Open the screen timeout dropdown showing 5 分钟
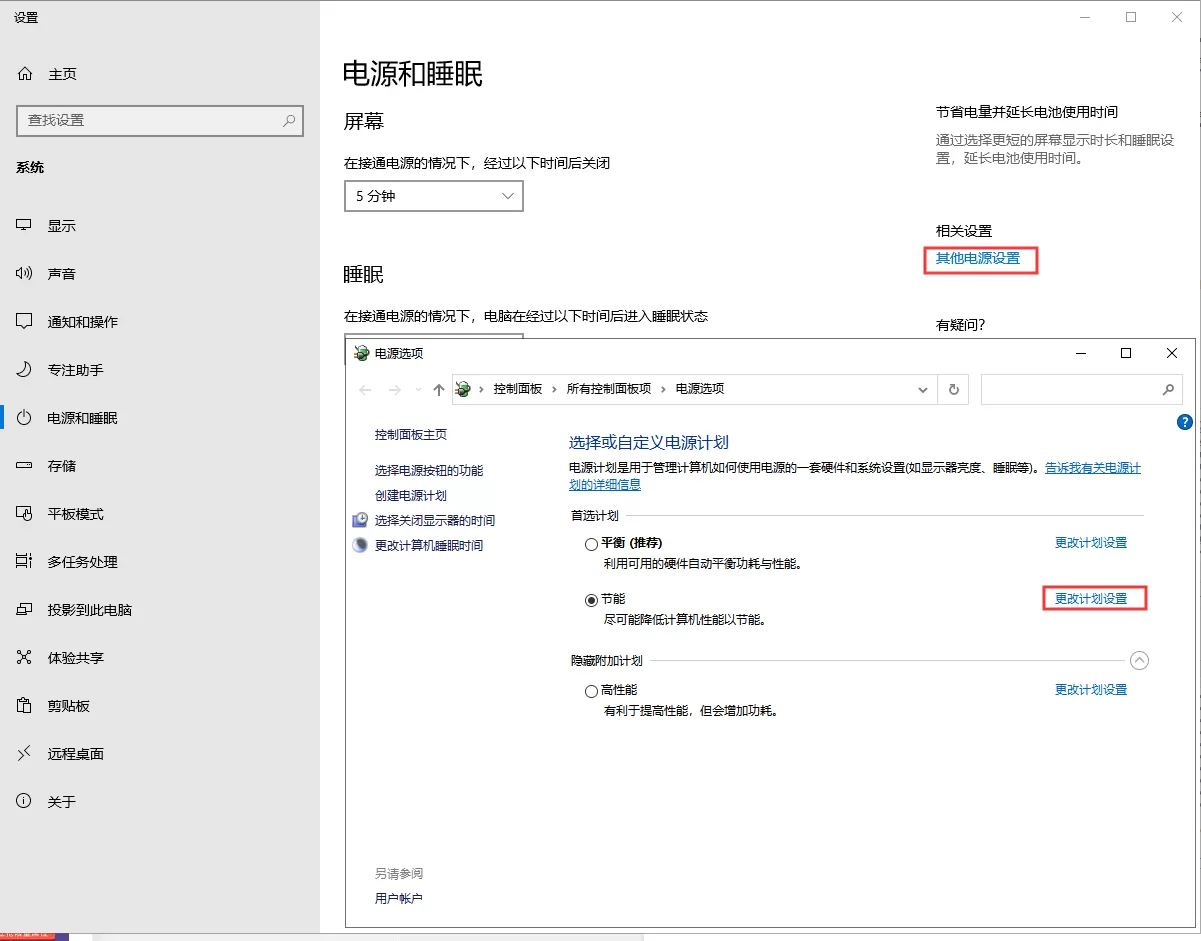 coord(433,196)
